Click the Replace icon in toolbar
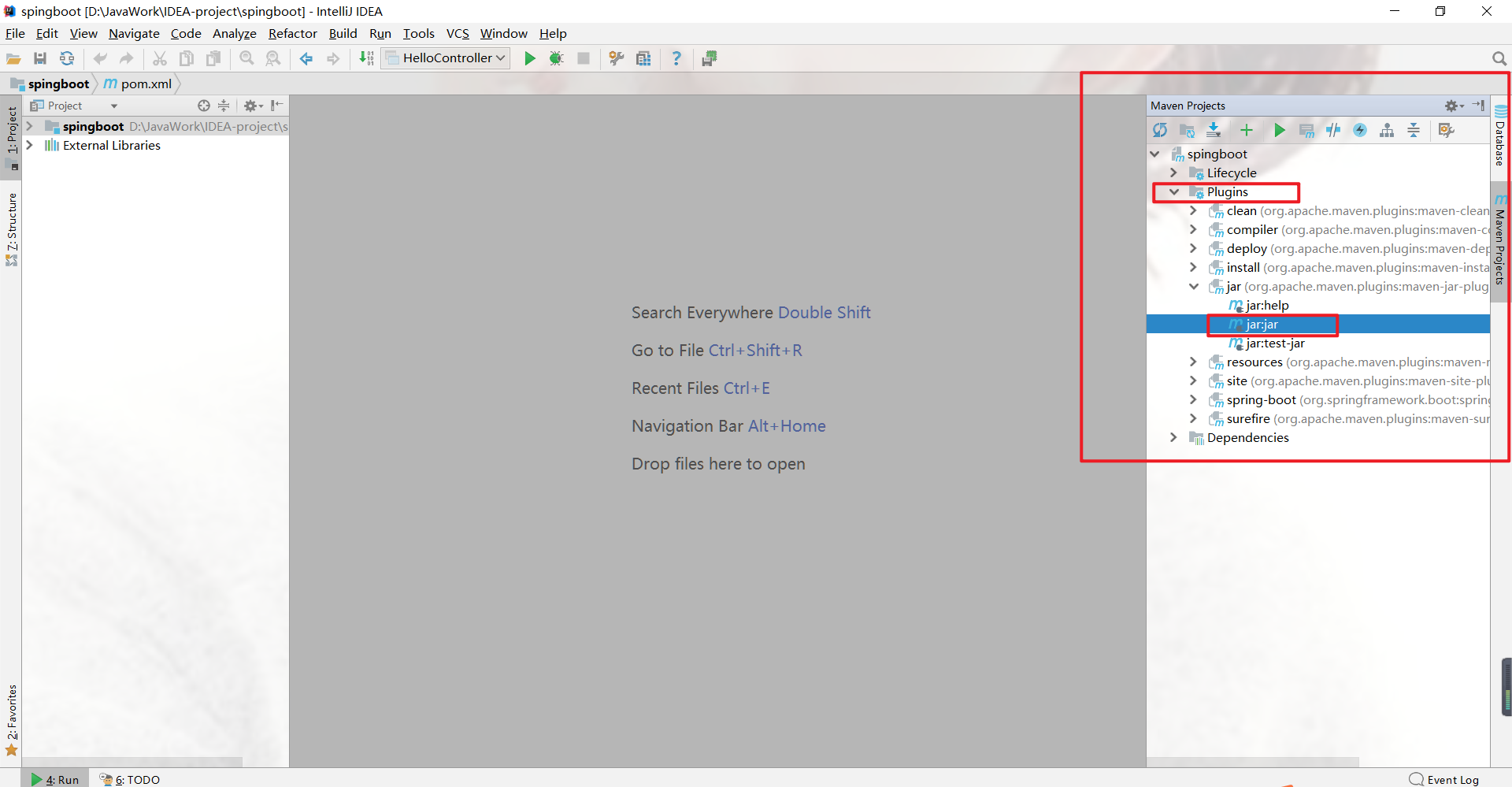Screen dimensions: 1512x787 [x=273, y=58]
